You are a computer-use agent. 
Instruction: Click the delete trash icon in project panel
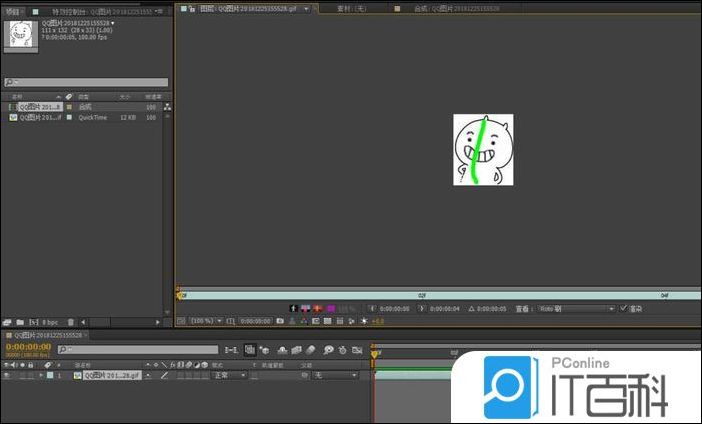[71, 322]
